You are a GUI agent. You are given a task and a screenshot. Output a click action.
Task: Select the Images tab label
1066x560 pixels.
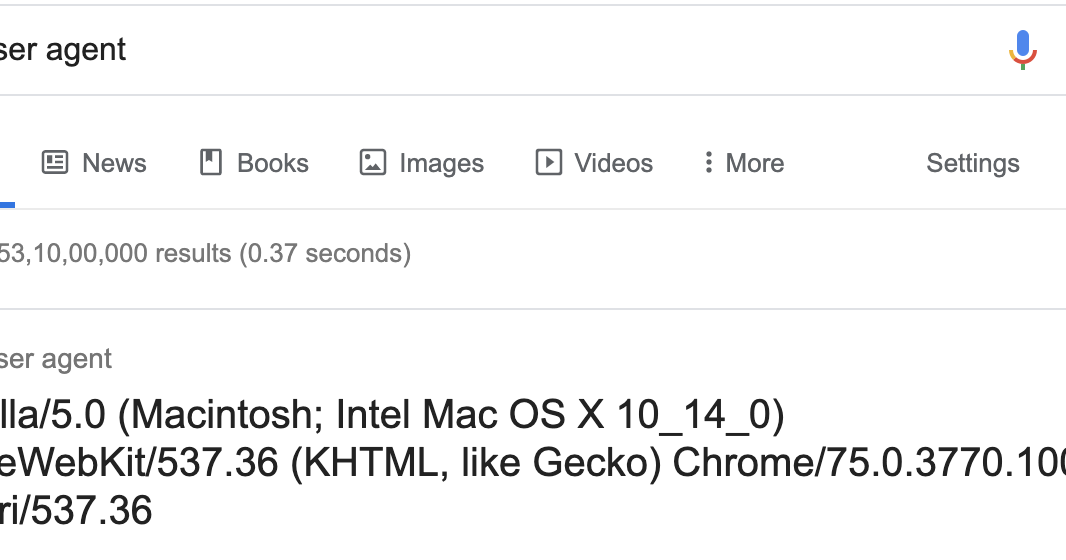(441, 163)
